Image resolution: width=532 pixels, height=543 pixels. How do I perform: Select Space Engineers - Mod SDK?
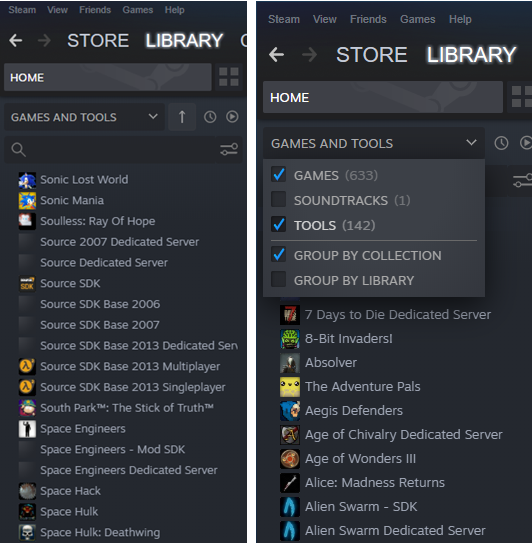pyautogui.click(x=113, y=449)
